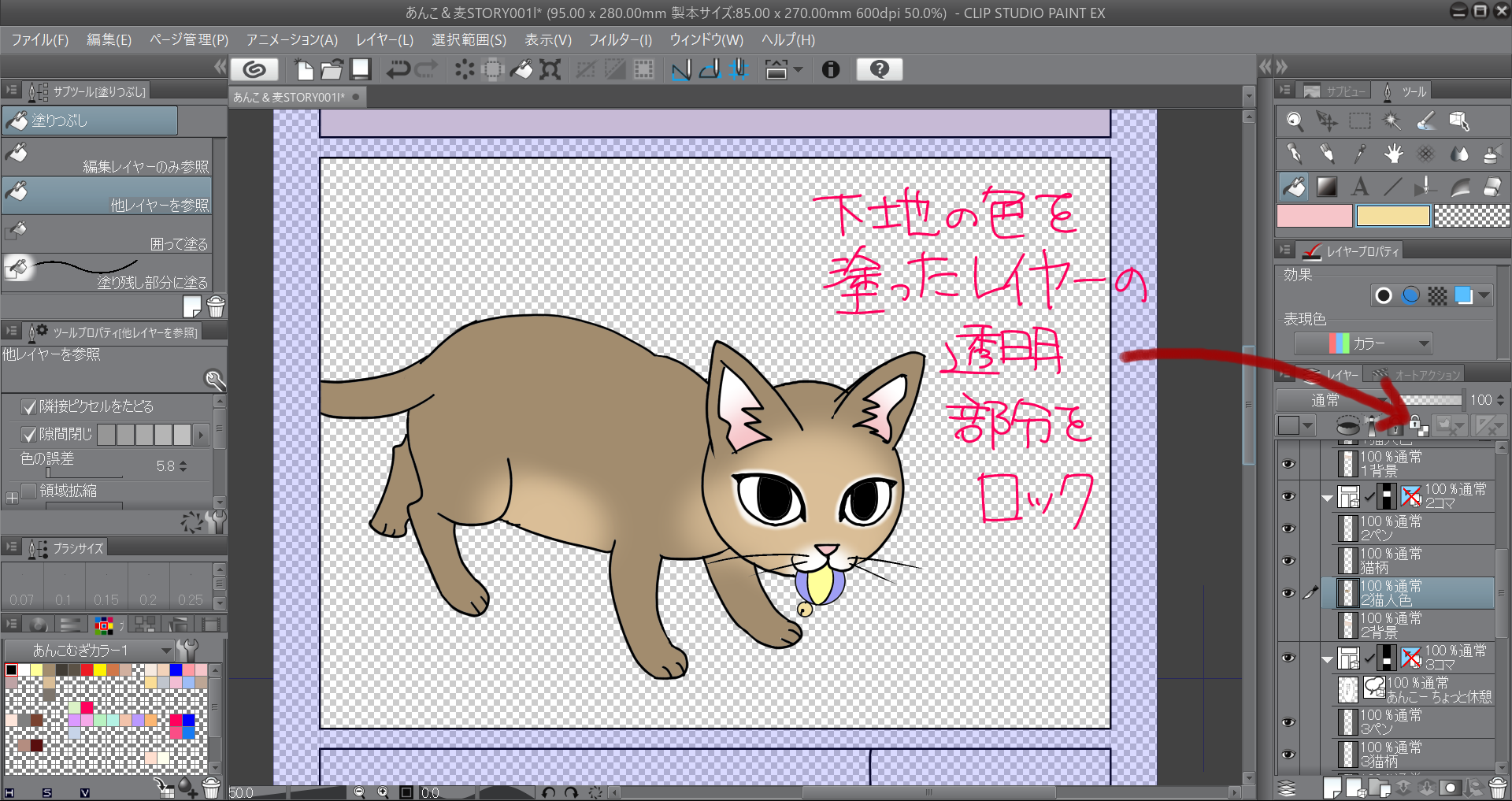Open help with question mark icon
The height and width of the screenshot is (801, 1512).
tap(879, 70)
